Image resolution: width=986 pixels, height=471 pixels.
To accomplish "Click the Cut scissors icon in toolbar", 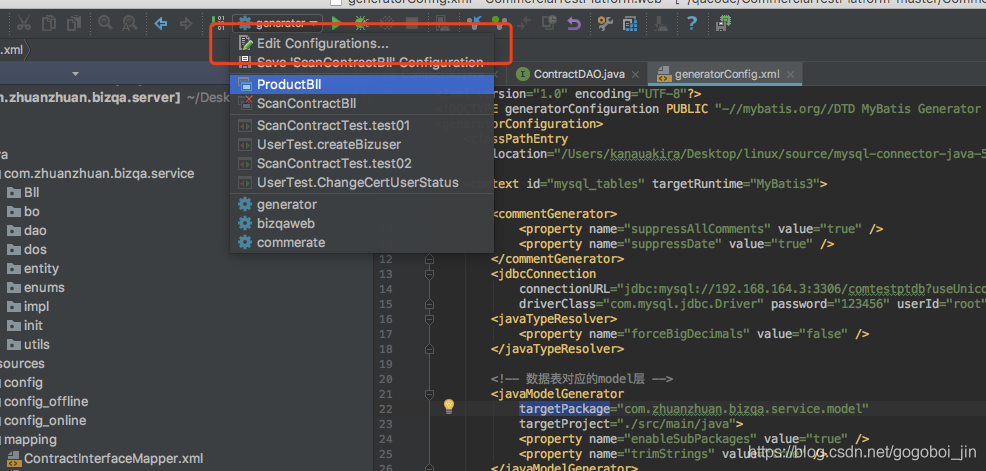I will point(23,24).
